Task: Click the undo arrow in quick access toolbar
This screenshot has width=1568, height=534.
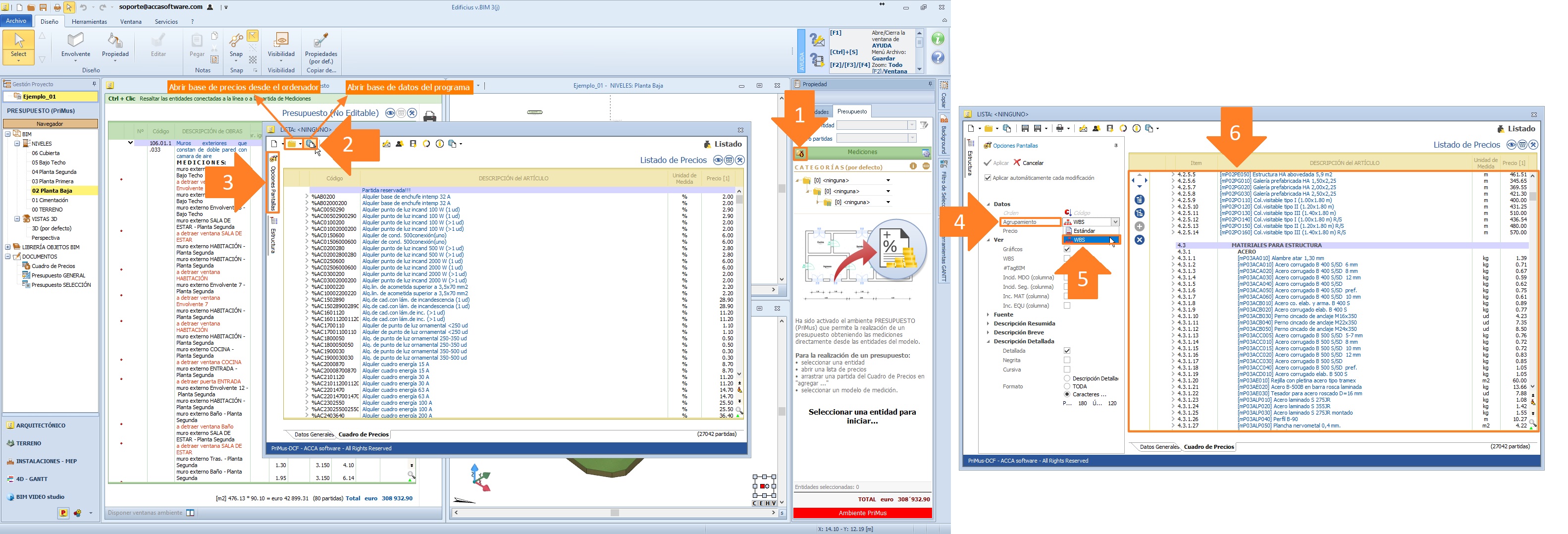Action: tap(83, 7)
